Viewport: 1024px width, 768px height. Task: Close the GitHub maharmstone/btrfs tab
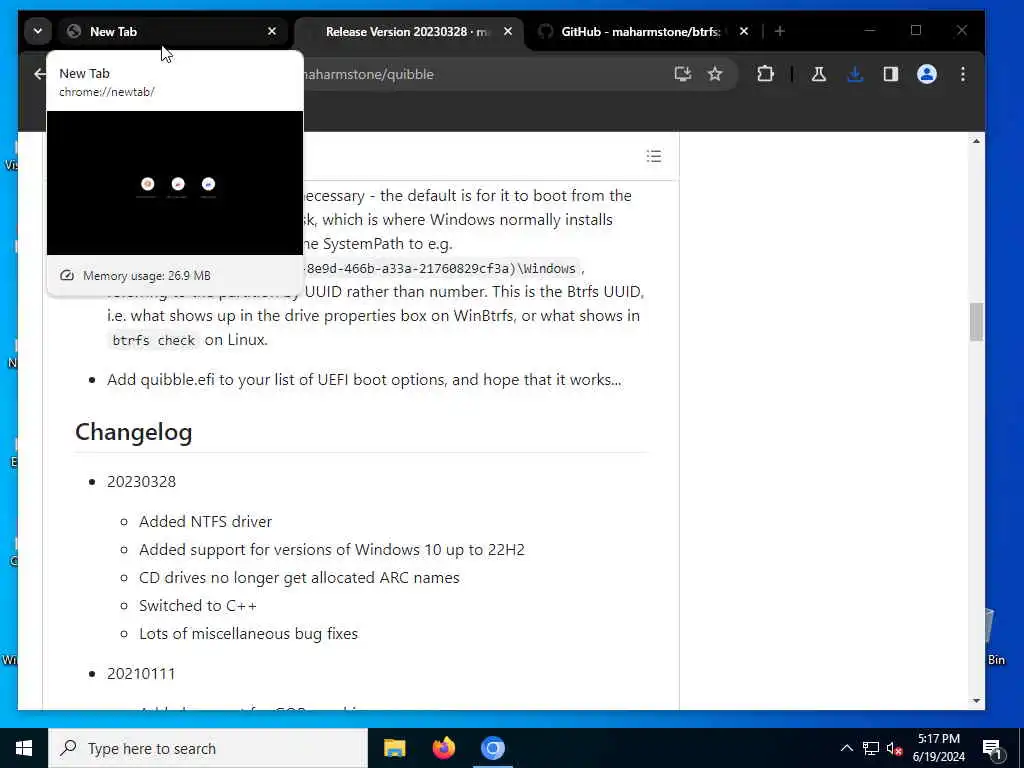pos(744,31)
